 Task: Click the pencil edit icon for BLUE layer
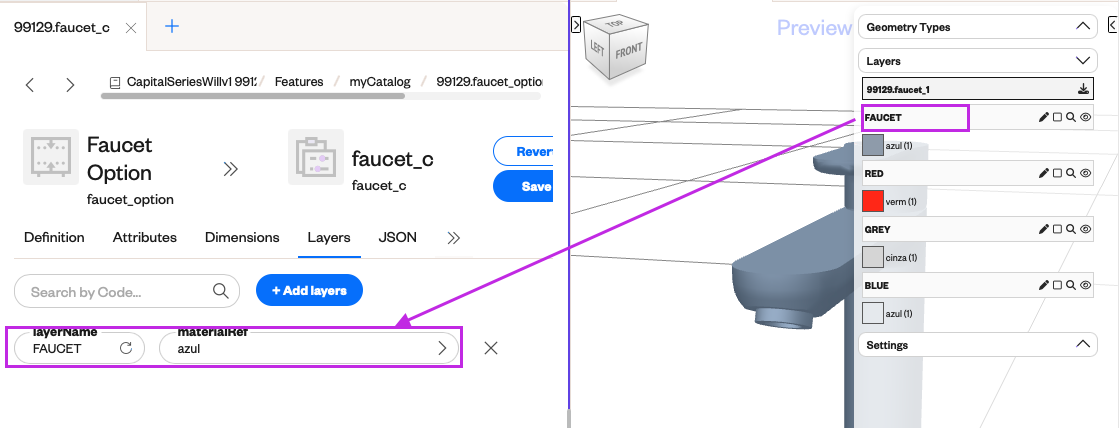[1044, 285]
